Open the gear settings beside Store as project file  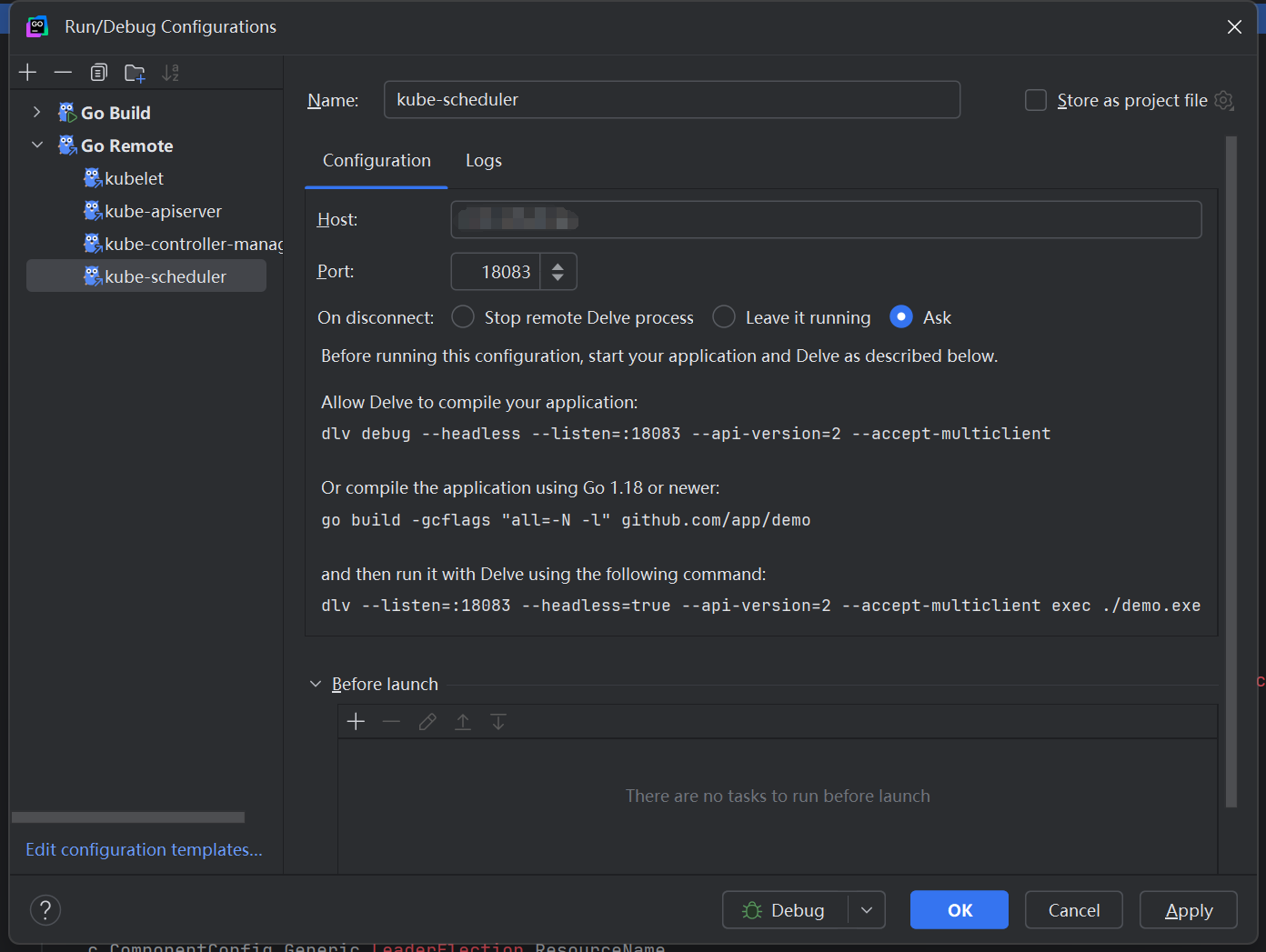tap(1224, 100)
